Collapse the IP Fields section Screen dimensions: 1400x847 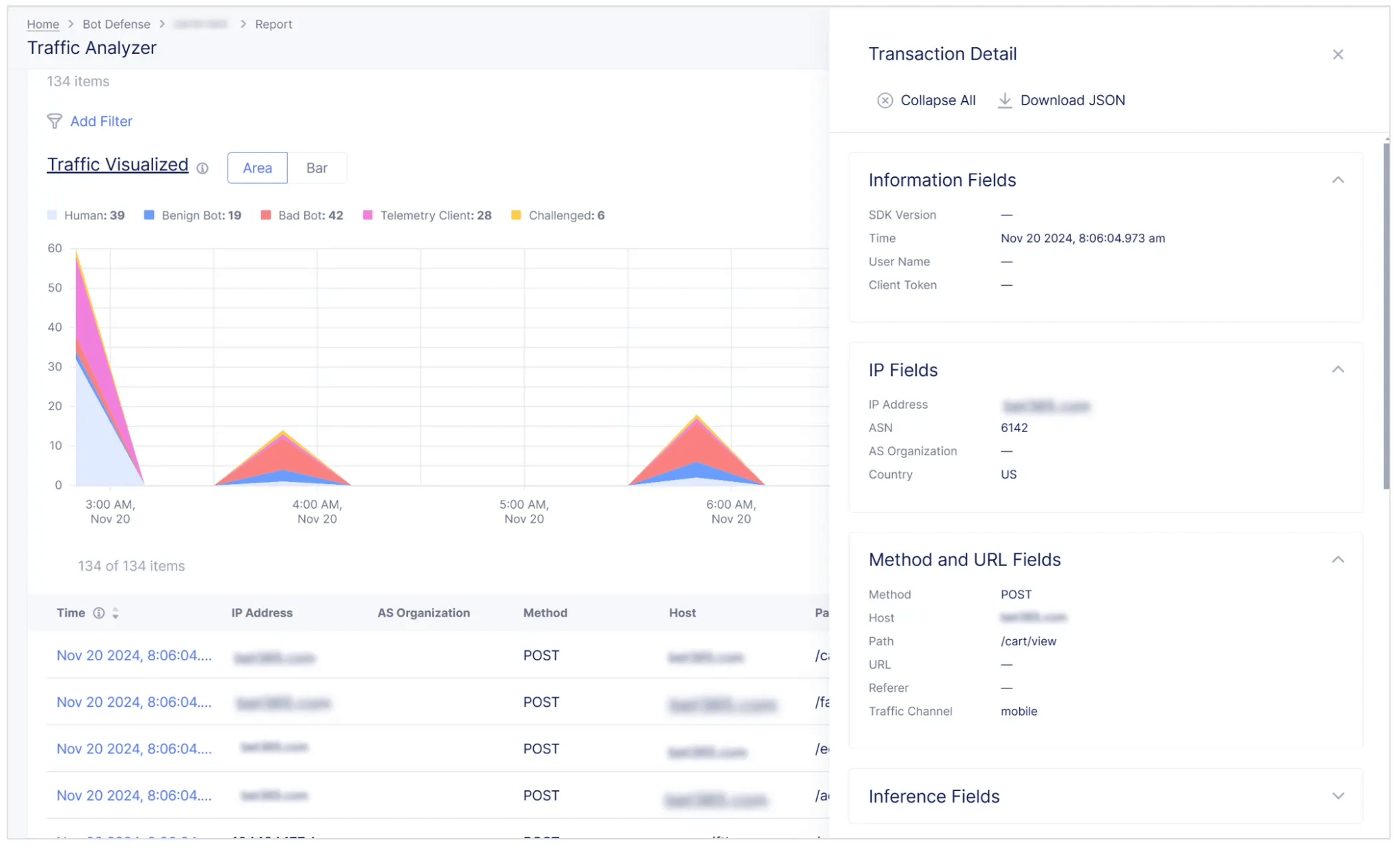[x=1338, y=369]
